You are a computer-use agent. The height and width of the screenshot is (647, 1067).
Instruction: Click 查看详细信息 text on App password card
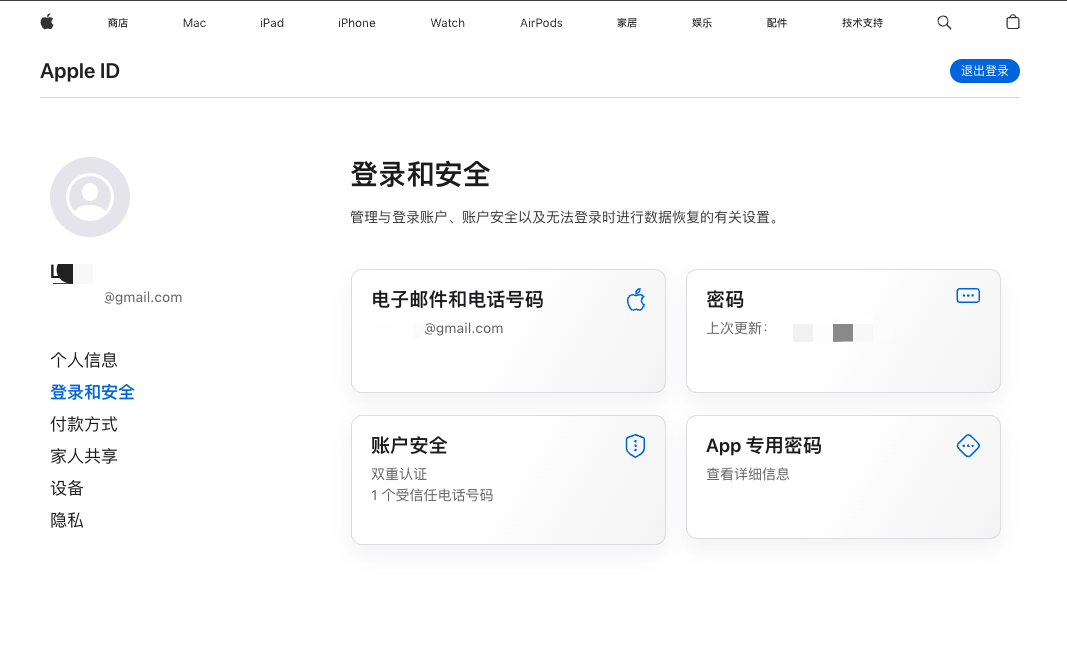pos(748,474)
